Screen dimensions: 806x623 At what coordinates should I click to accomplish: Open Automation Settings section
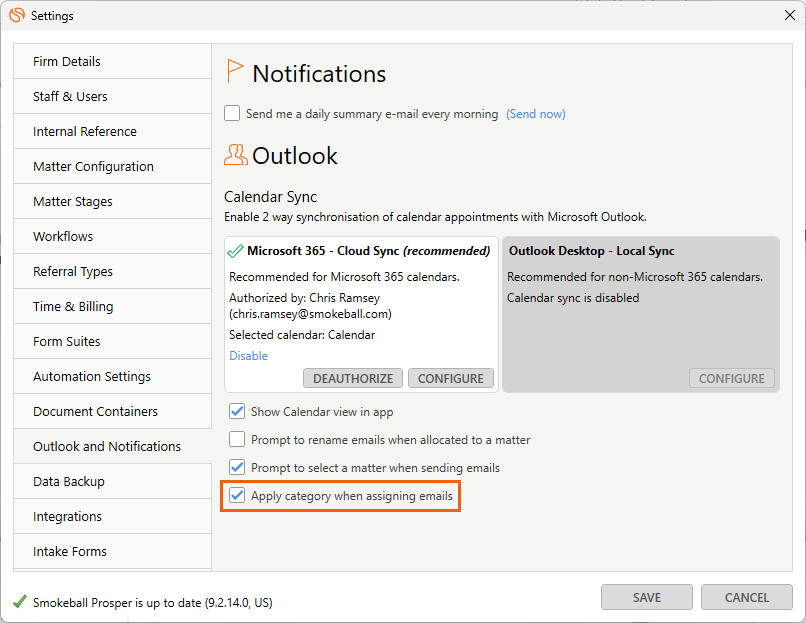(113, 376)
